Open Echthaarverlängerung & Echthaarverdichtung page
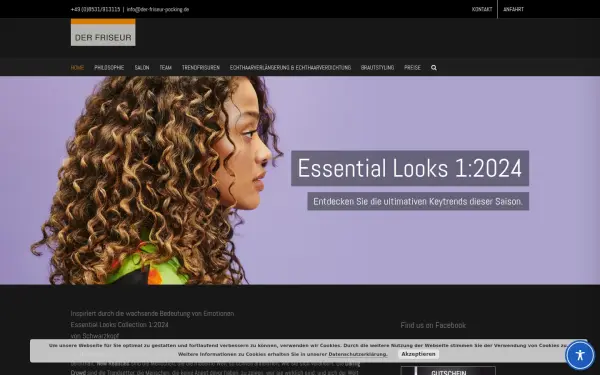The image size is (600, 375). coord(290,68)
